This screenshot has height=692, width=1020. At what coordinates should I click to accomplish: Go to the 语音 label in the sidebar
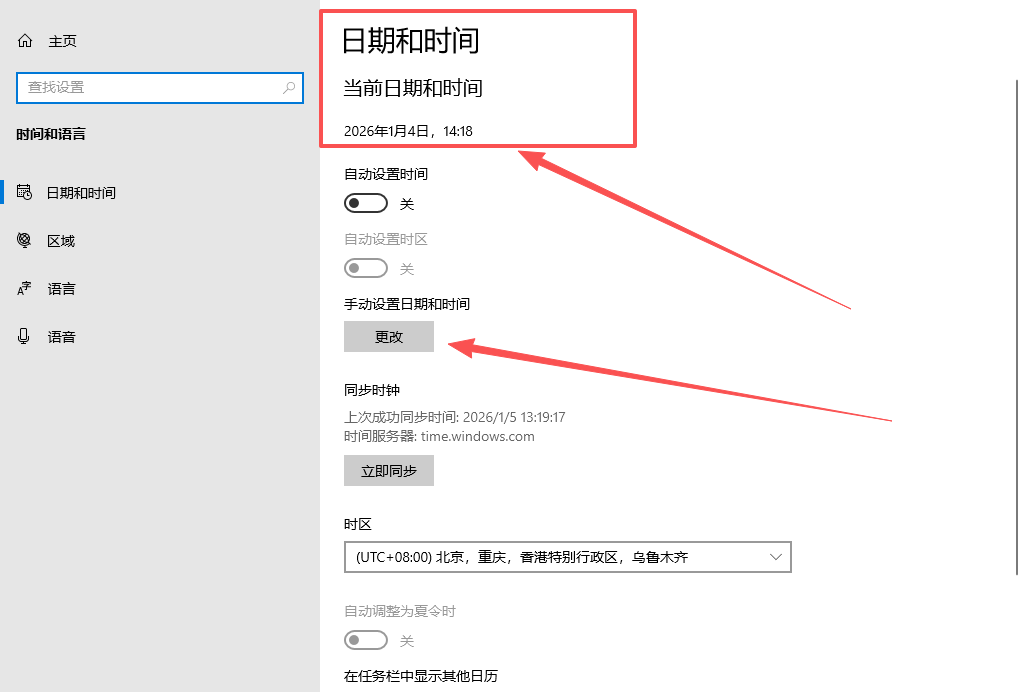[x=62, y=337]
